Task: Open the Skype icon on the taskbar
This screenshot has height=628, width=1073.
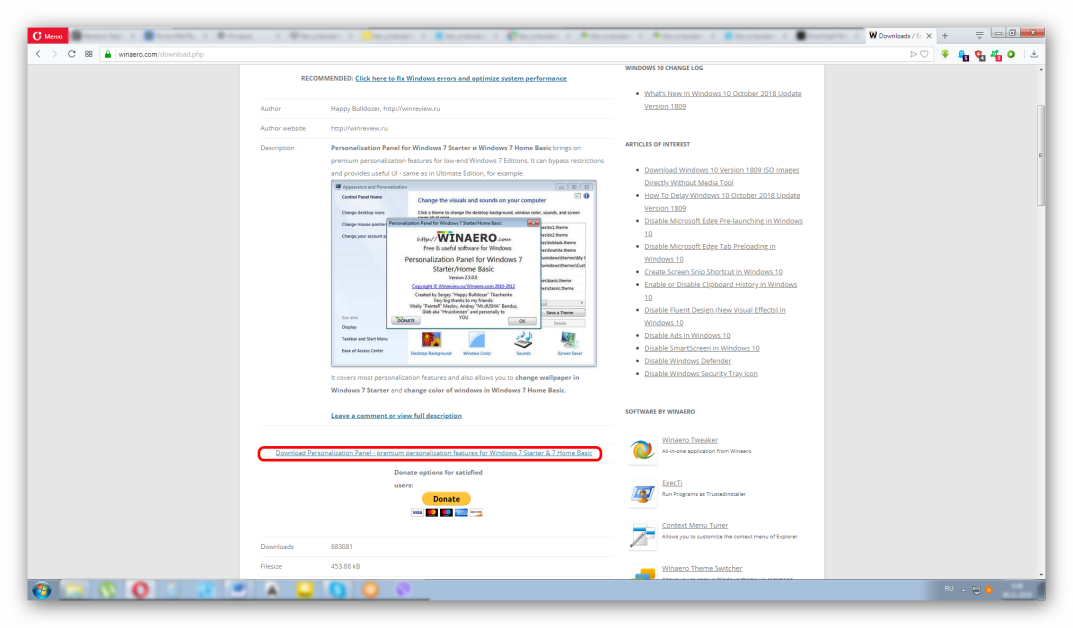Action: point(337,590)
